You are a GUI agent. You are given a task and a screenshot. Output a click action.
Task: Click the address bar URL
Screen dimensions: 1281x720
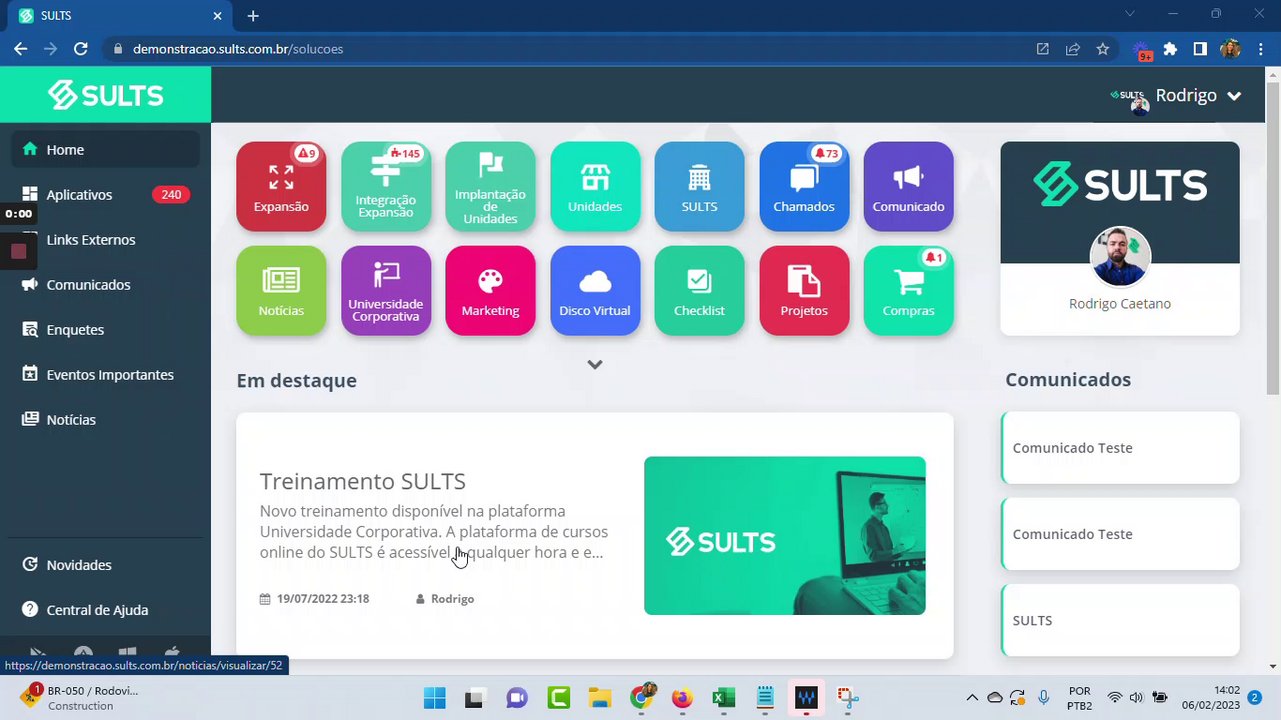(x=238, y=49)
